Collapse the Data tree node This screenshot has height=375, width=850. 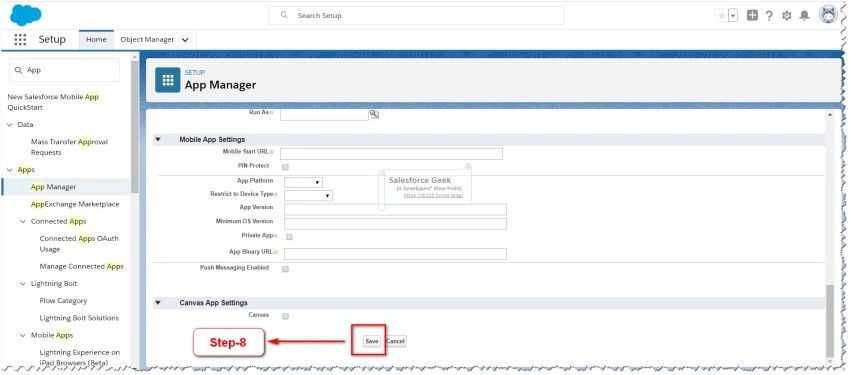click(10, 125)
